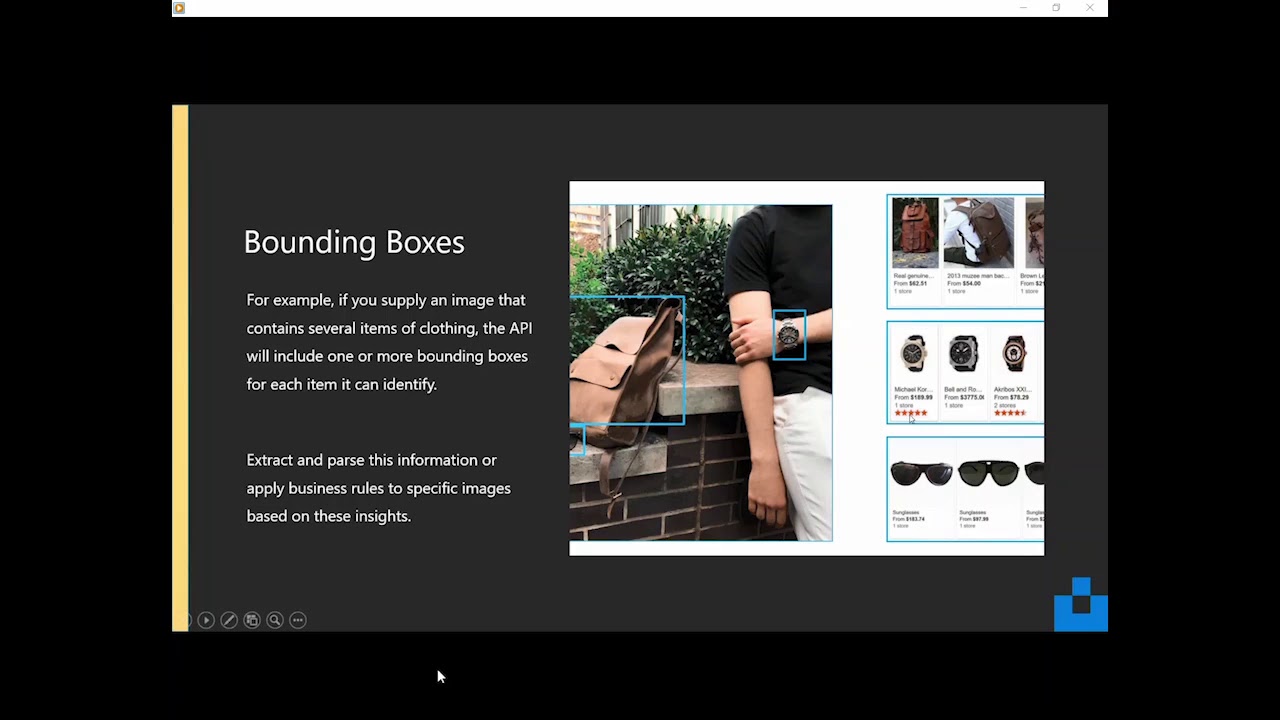Minimize the slideshow window

pyautogui.click(x=1023, y=8)
